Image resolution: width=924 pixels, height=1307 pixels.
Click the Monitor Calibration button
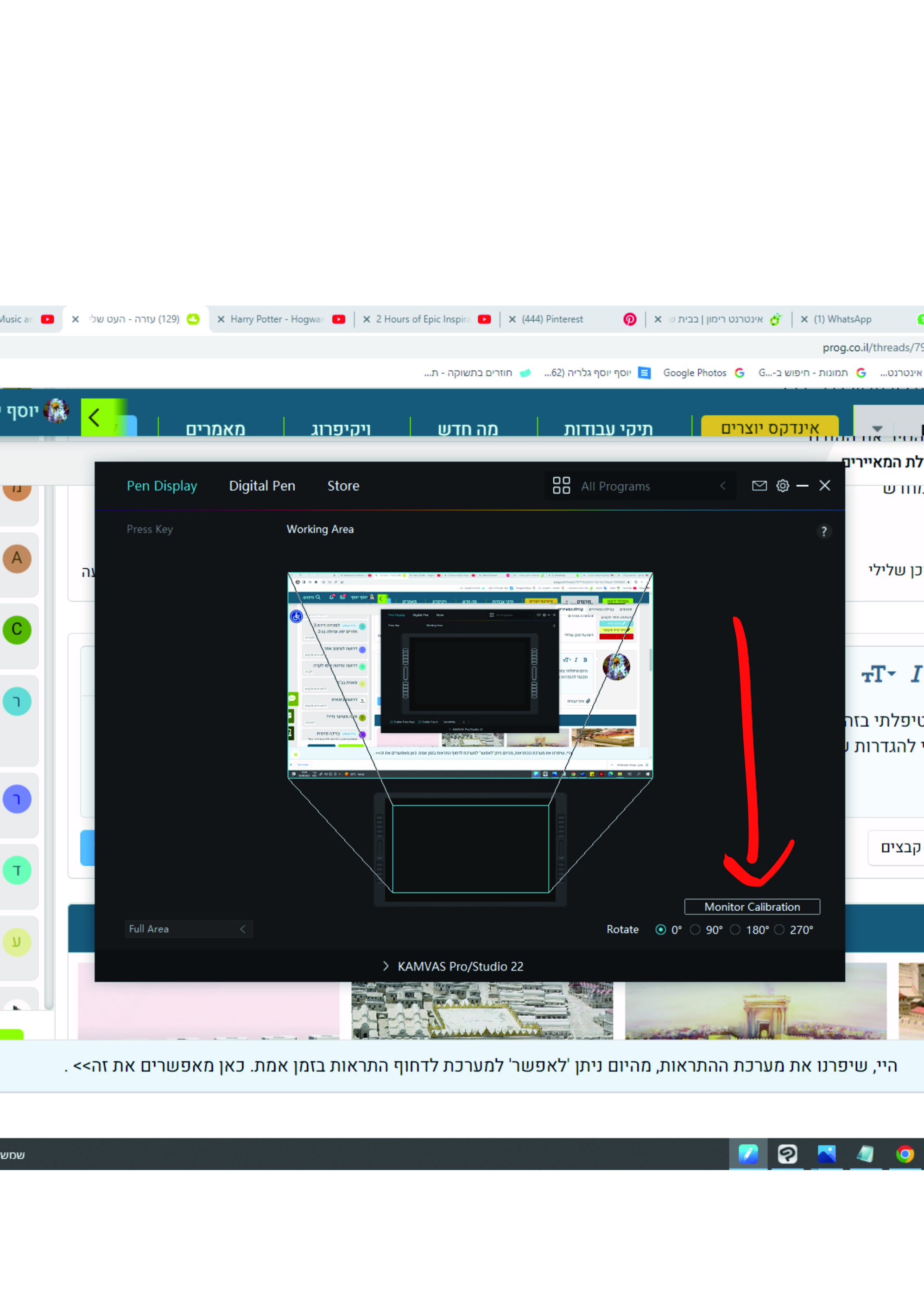[x=752, y=907]
